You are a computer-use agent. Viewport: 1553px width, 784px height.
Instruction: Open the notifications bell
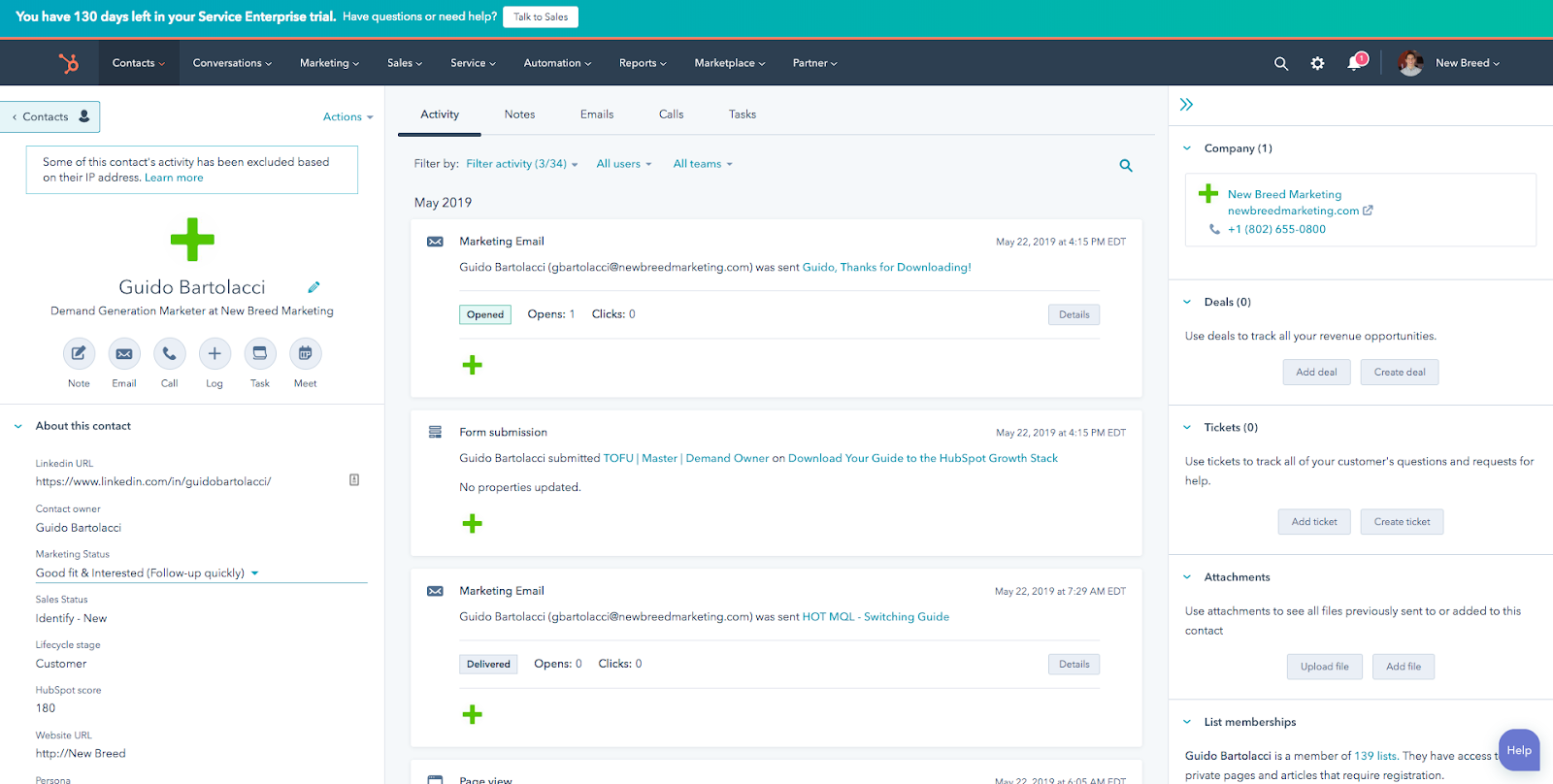tap(1354, 63)
